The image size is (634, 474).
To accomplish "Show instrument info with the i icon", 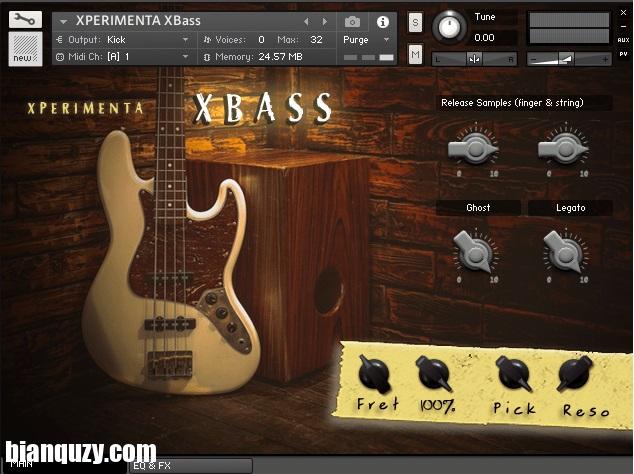I will pos(381,21).
